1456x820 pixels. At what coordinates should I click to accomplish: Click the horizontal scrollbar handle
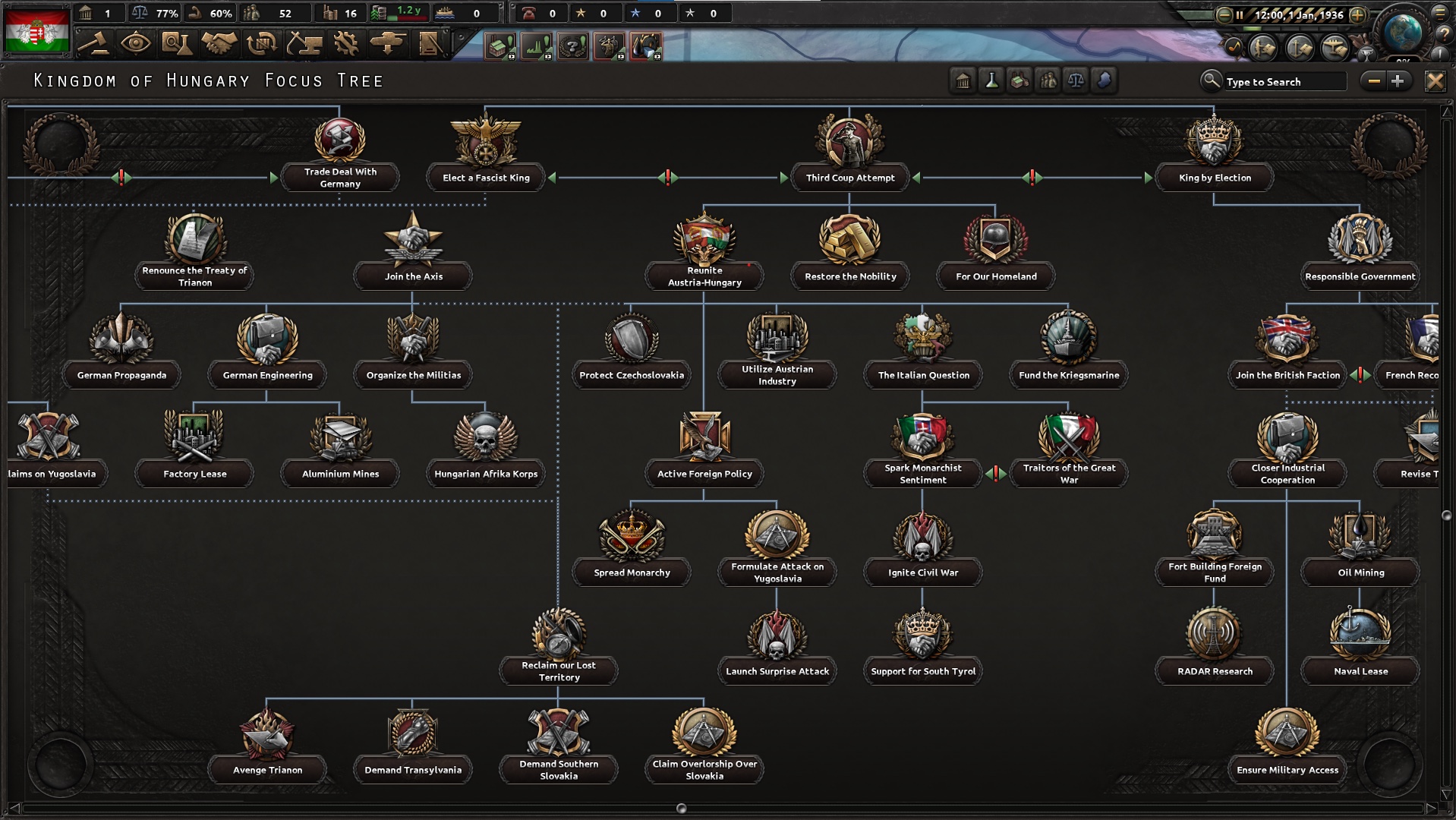coord(681,808)
